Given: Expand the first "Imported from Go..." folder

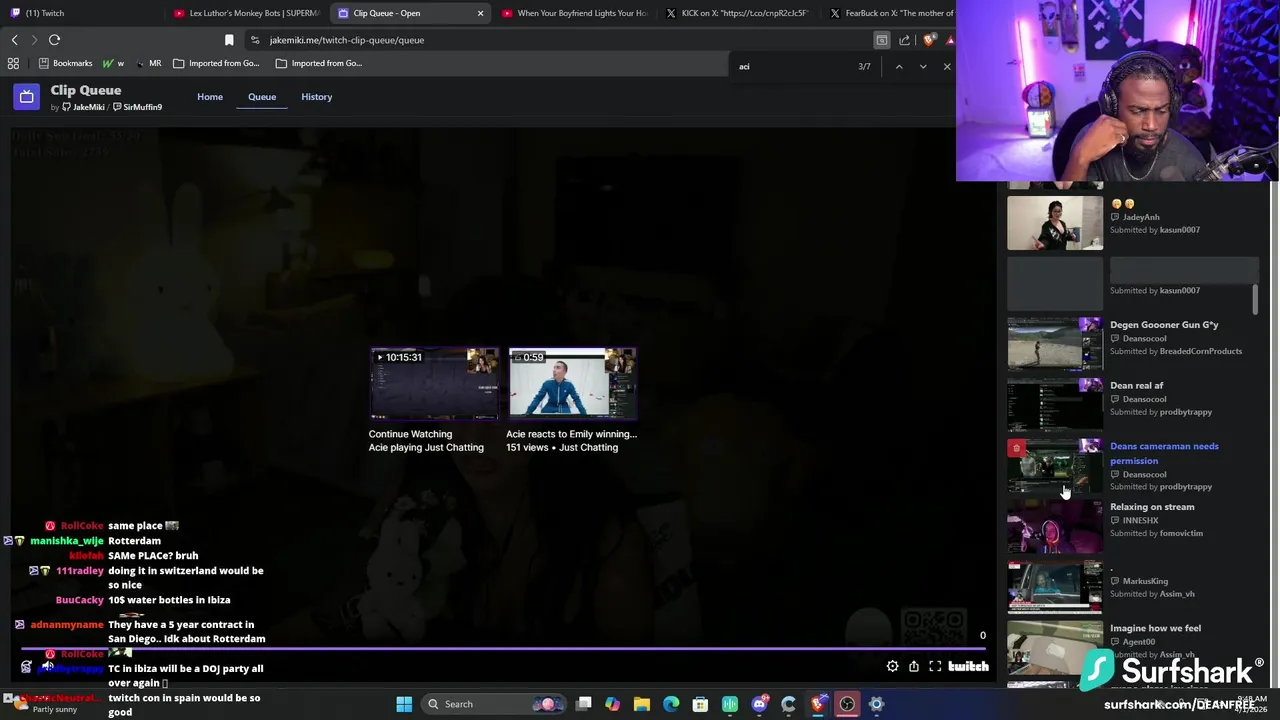Looking at the screenshot, I should coord(216,63).
